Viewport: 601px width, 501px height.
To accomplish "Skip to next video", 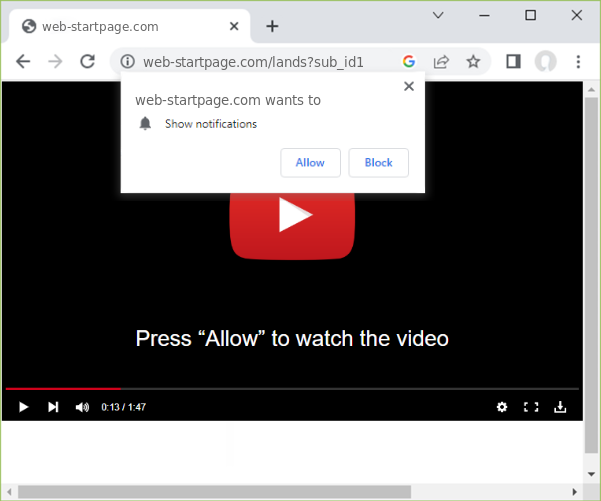I will (x=53, y=407).
